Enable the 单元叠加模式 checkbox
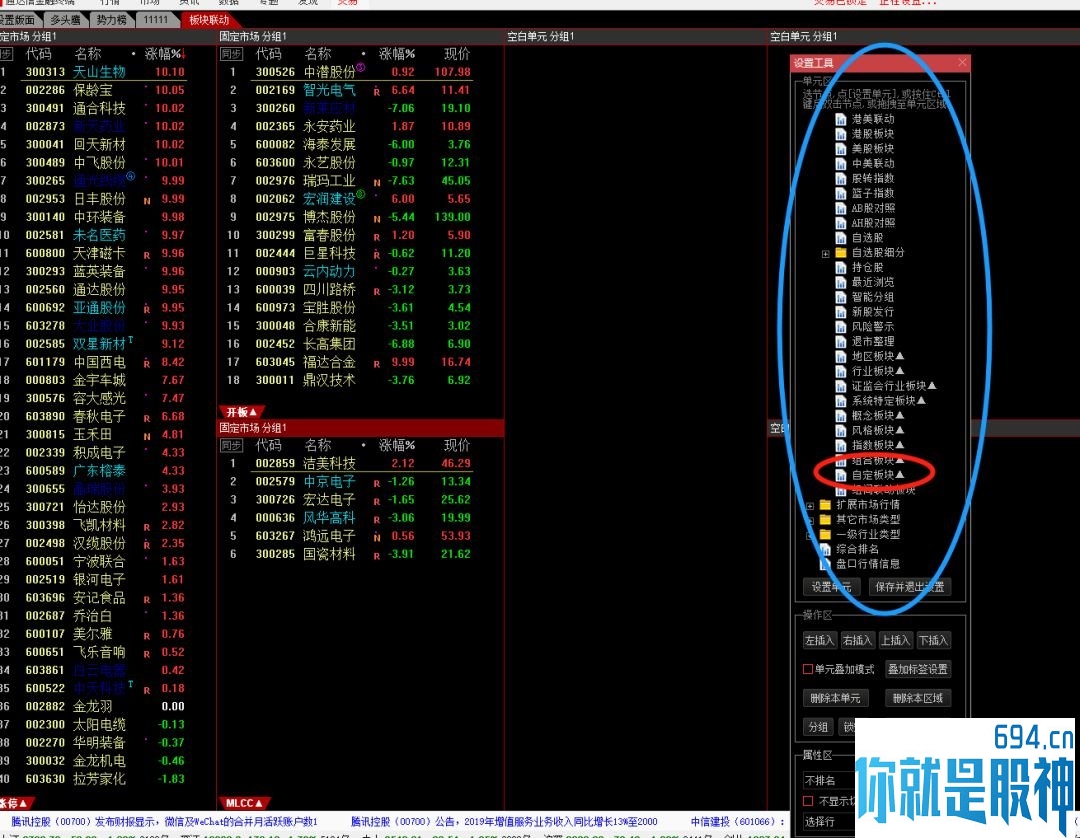Screen dimensions: 1080x838 808,669
